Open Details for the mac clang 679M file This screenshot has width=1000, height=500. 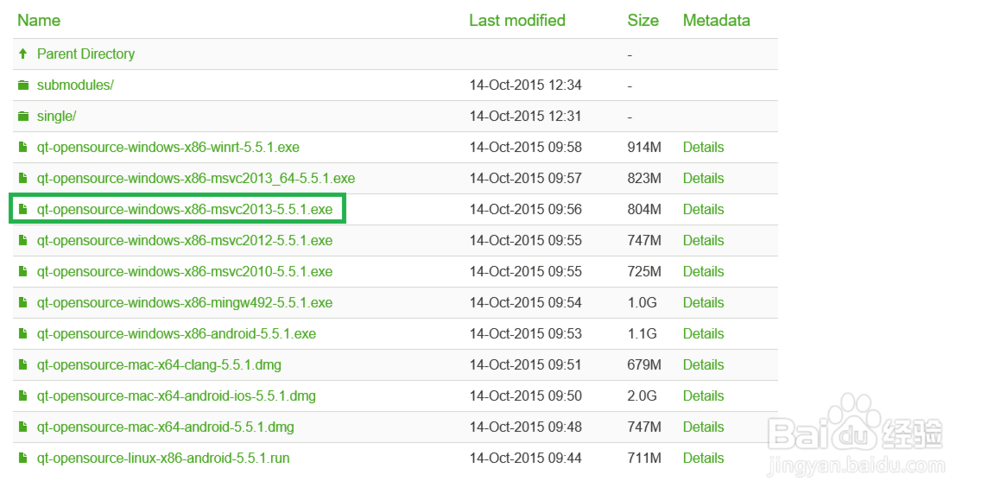click(x=703, y=365)
